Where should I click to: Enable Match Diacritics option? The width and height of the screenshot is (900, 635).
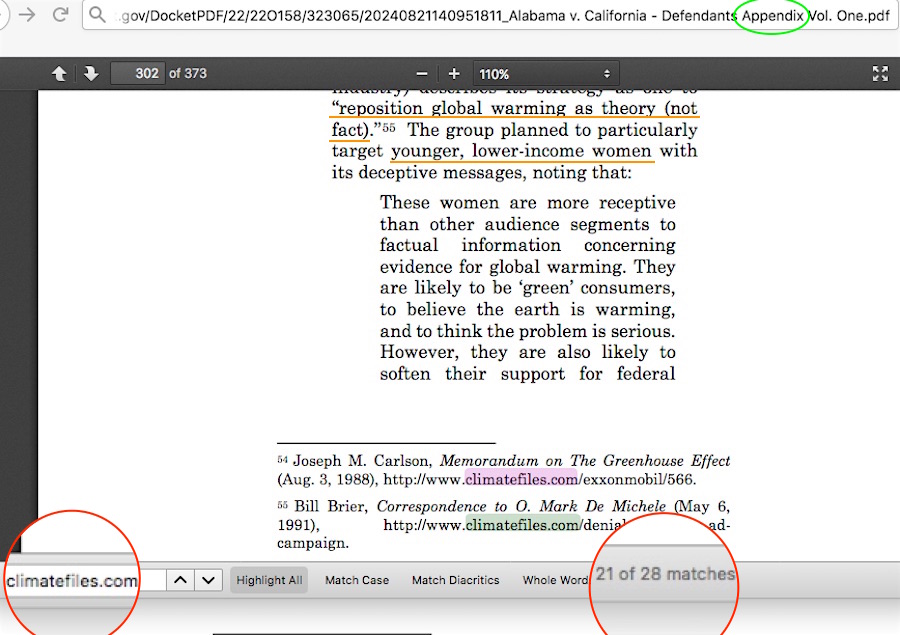(x=455, y=580)
